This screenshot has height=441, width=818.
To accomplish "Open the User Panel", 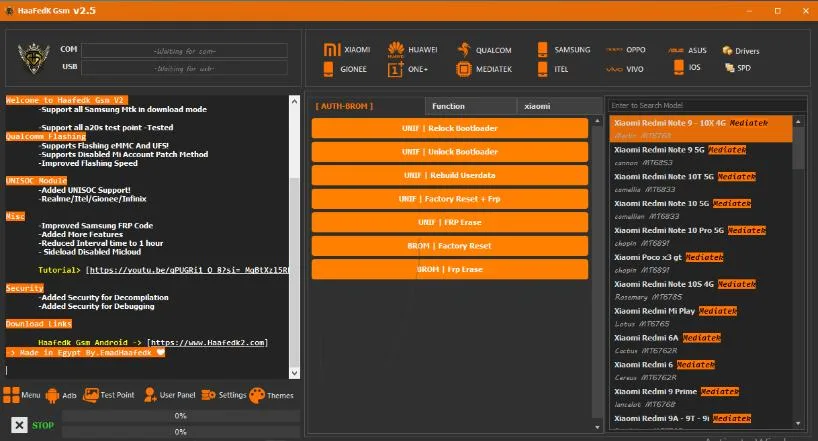I will [x=151, y=395].
